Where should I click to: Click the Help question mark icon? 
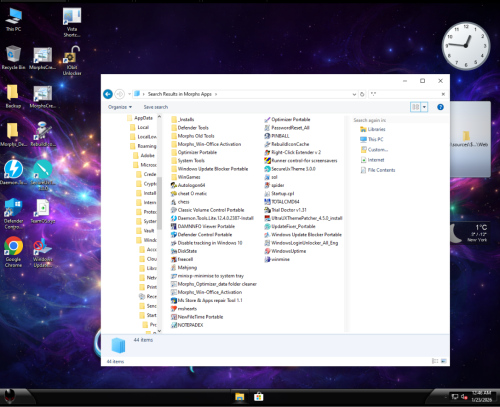tap(440, 107)
